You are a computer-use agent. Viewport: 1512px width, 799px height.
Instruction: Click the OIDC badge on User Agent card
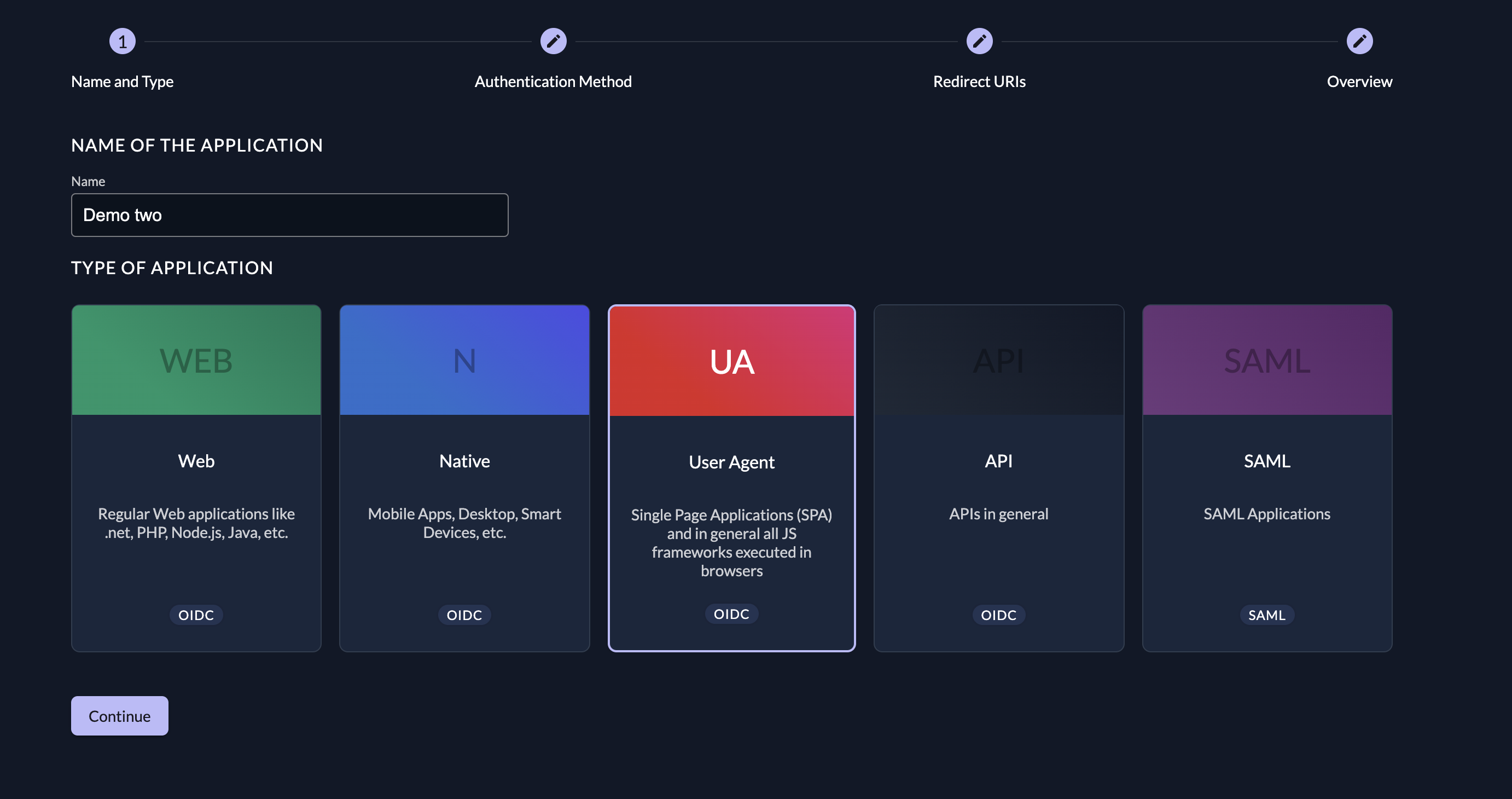(x=731, y=613)
